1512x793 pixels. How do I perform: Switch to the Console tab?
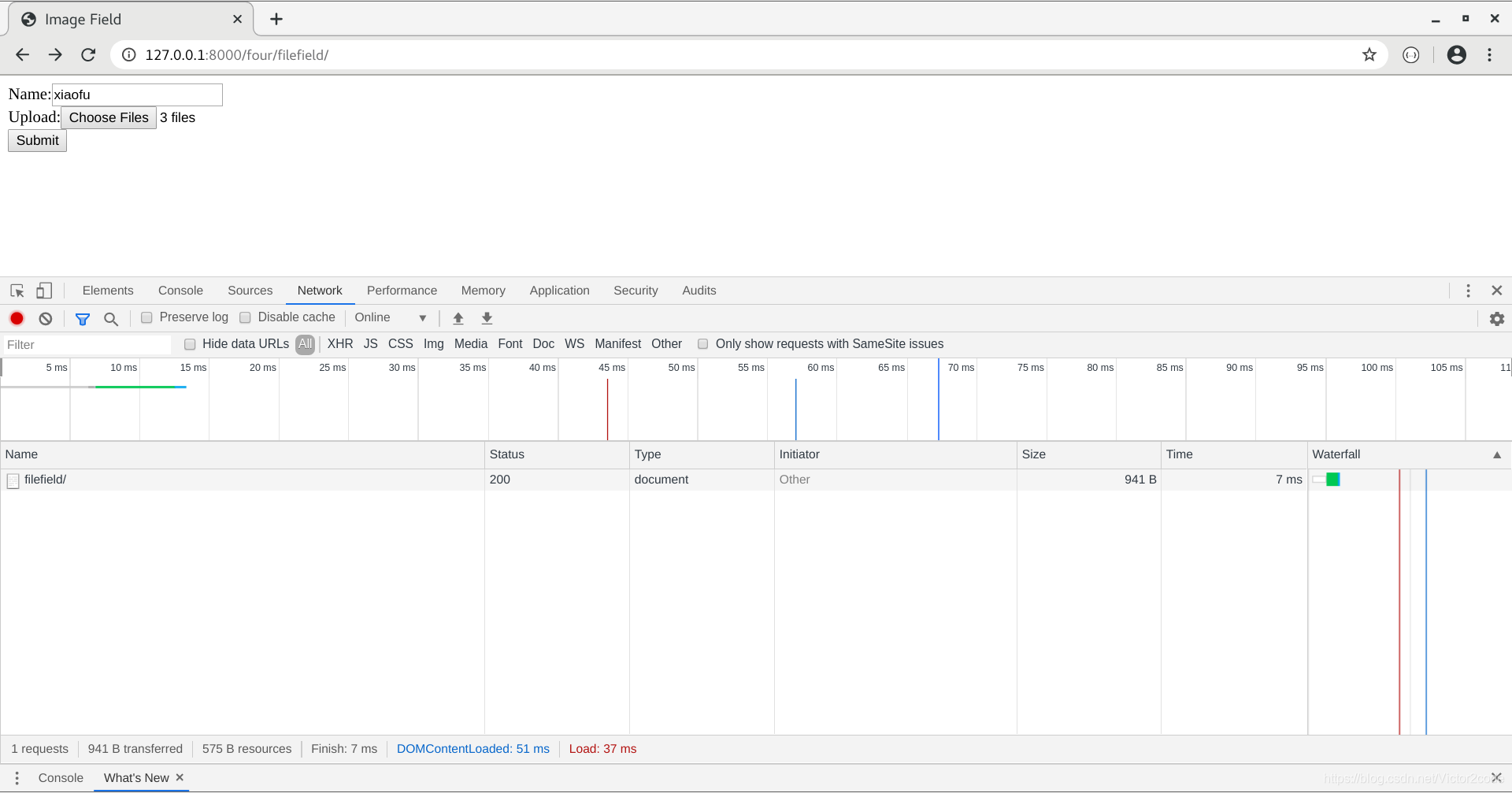coord(180,291)
